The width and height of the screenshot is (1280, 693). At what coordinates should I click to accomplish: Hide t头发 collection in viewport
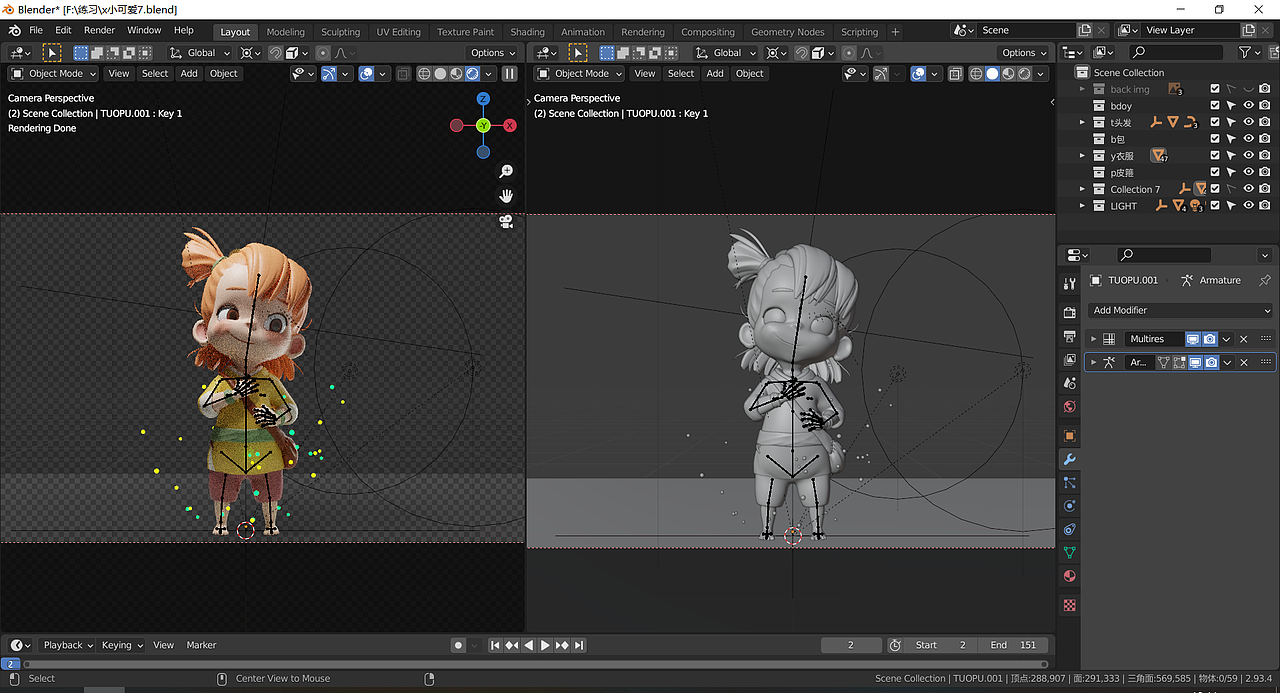pyautogui.click(x=1248, y=122)
